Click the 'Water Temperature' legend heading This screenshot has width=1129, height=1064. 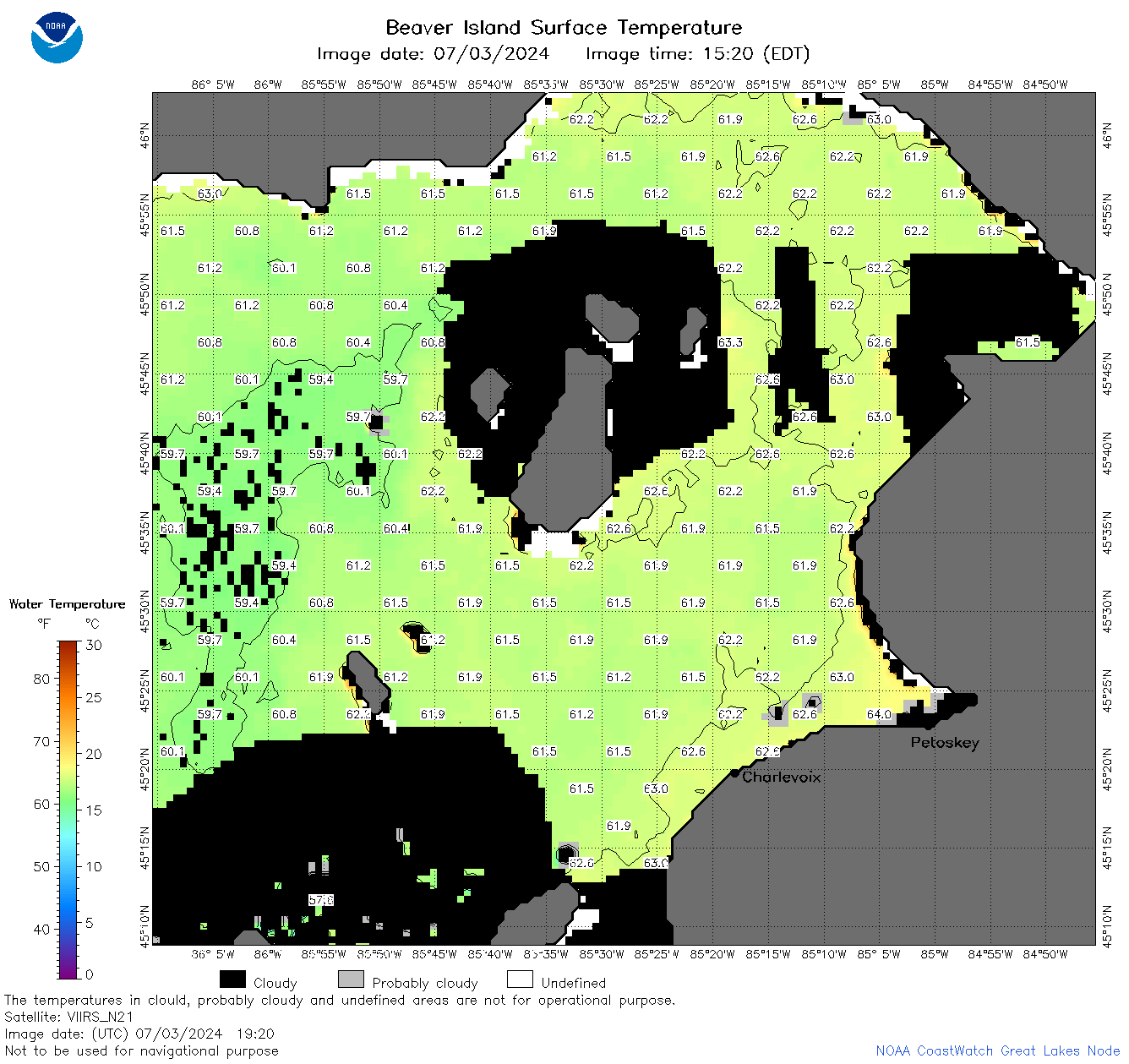click(x=68, y=603)
